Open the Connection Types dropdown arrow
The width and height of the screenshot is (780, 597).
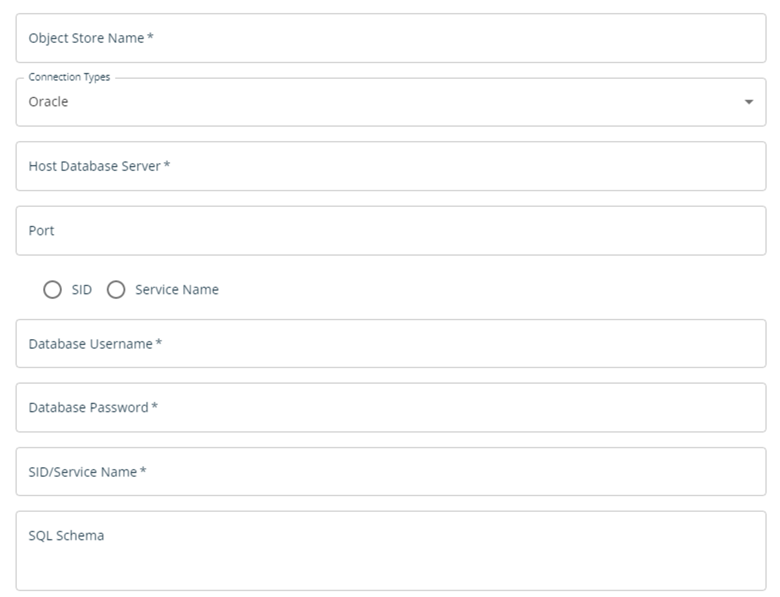(749, 102)
